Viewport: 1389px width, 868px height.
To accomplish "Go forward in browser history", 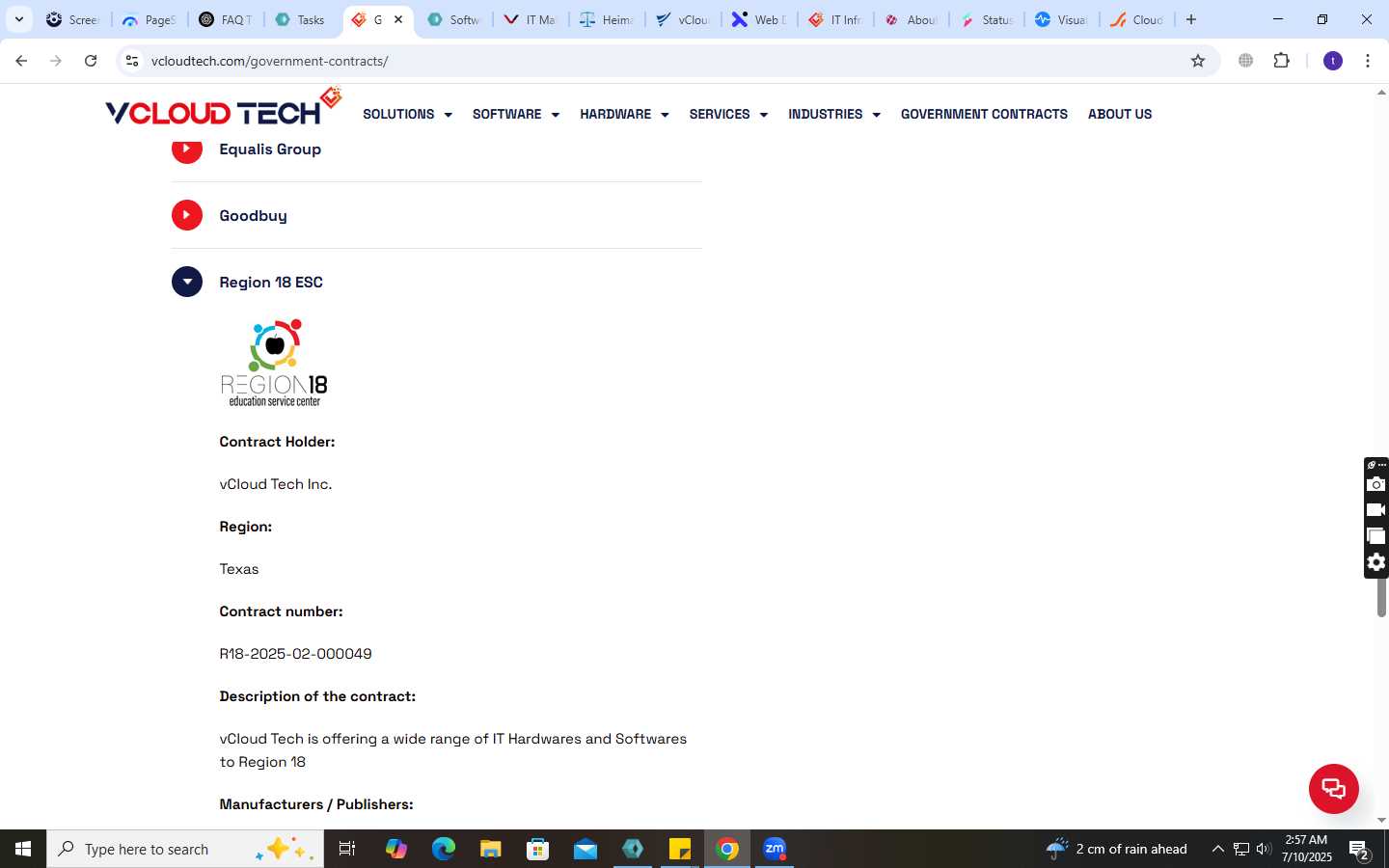I will tap(56, 61).
